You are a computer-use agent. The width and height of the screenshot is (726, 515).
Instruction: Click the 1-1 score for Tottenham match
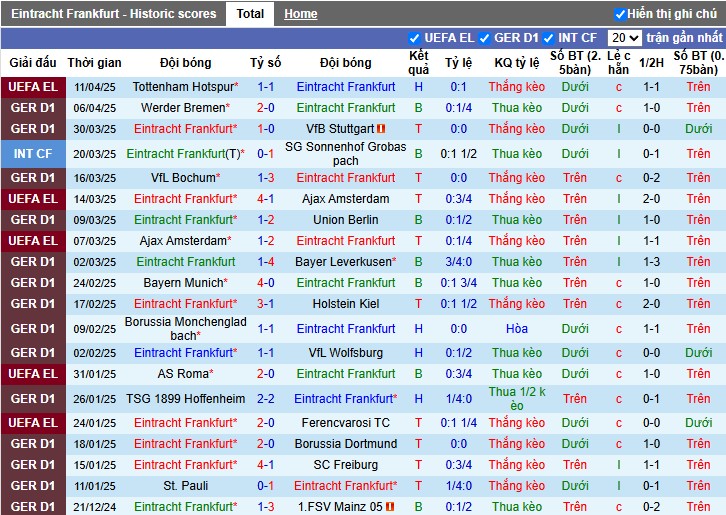[x=266, y=87]
